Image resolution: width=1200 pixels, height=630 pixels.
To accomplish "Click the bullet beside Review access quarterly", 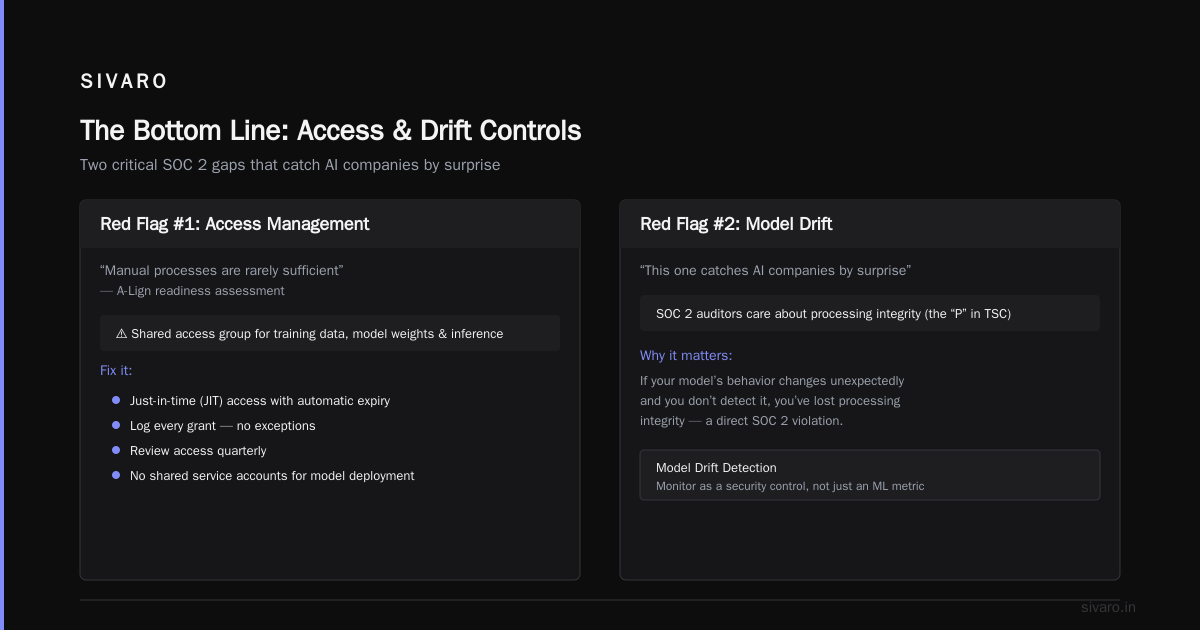I will tap(116, 450).
